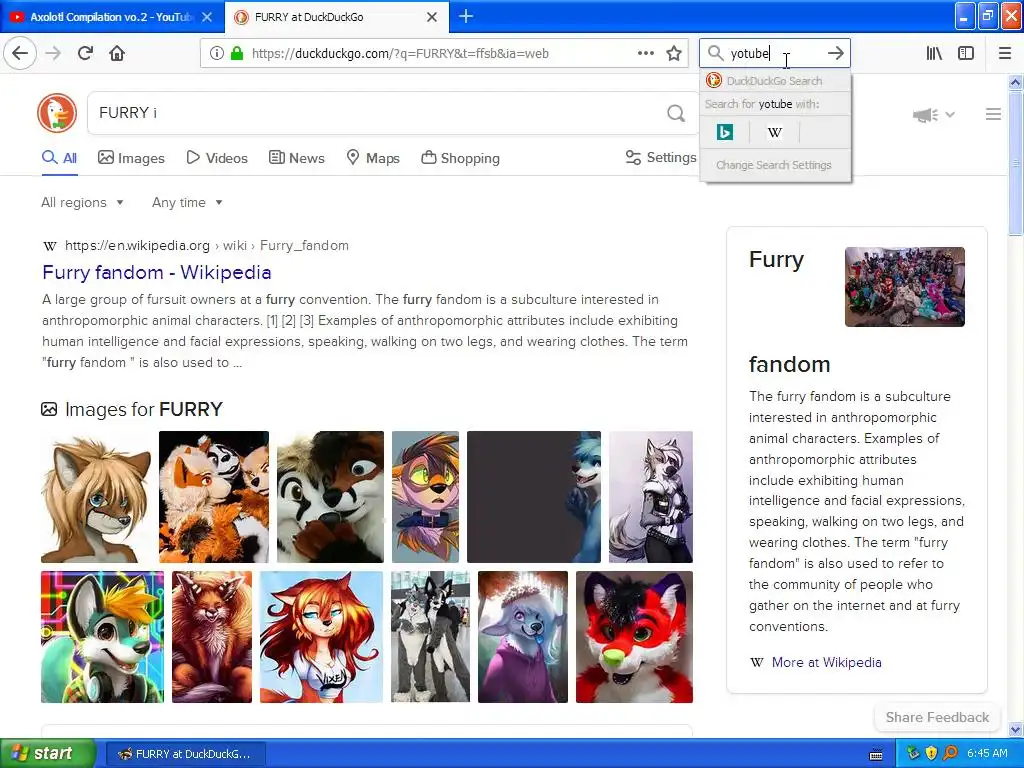The image size is (1024, 768).
Task: Switch to Axolotl Compilation YouTube tab
Action: (x=112, y=17)
